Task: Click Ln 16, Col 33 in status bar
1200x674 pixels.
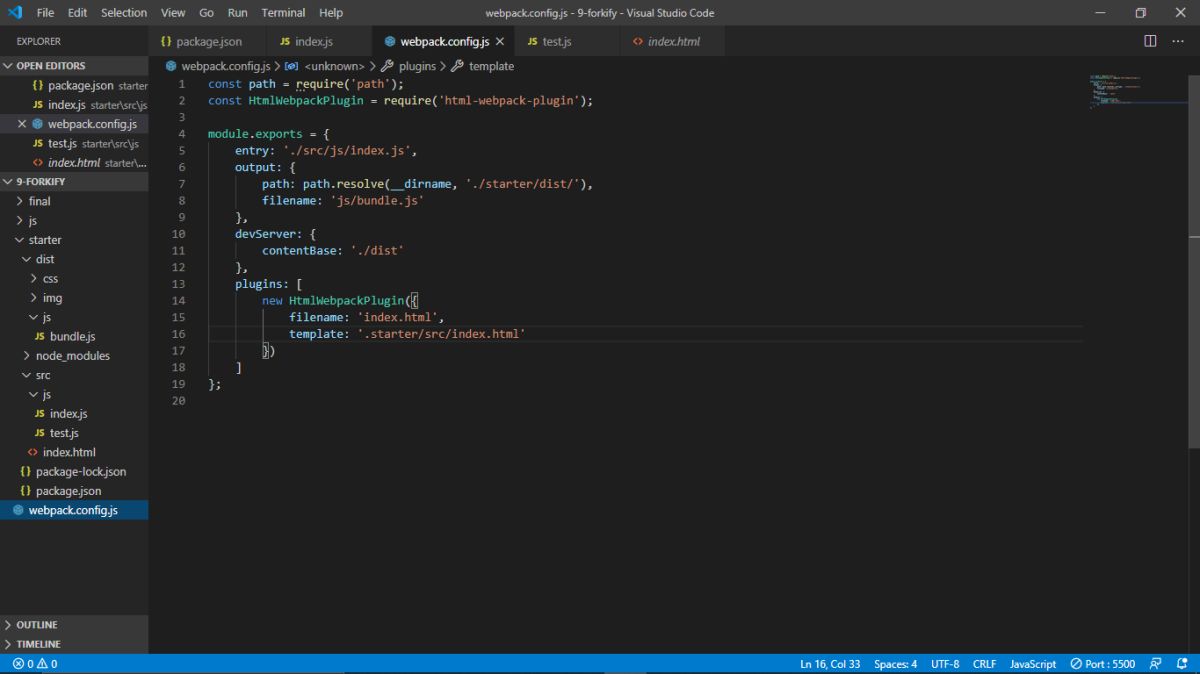Action: [x=830, y=664]
